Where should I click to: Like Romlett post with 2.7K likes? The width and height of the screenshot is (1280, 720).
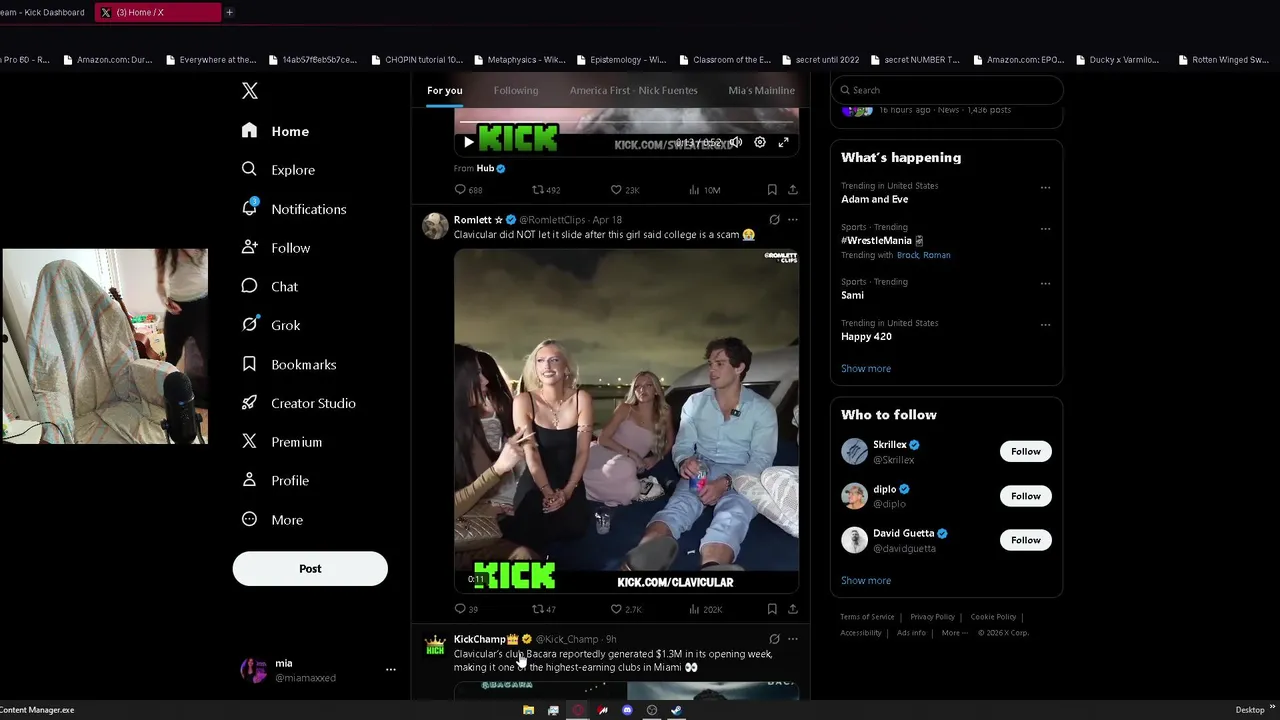point(626,609)
